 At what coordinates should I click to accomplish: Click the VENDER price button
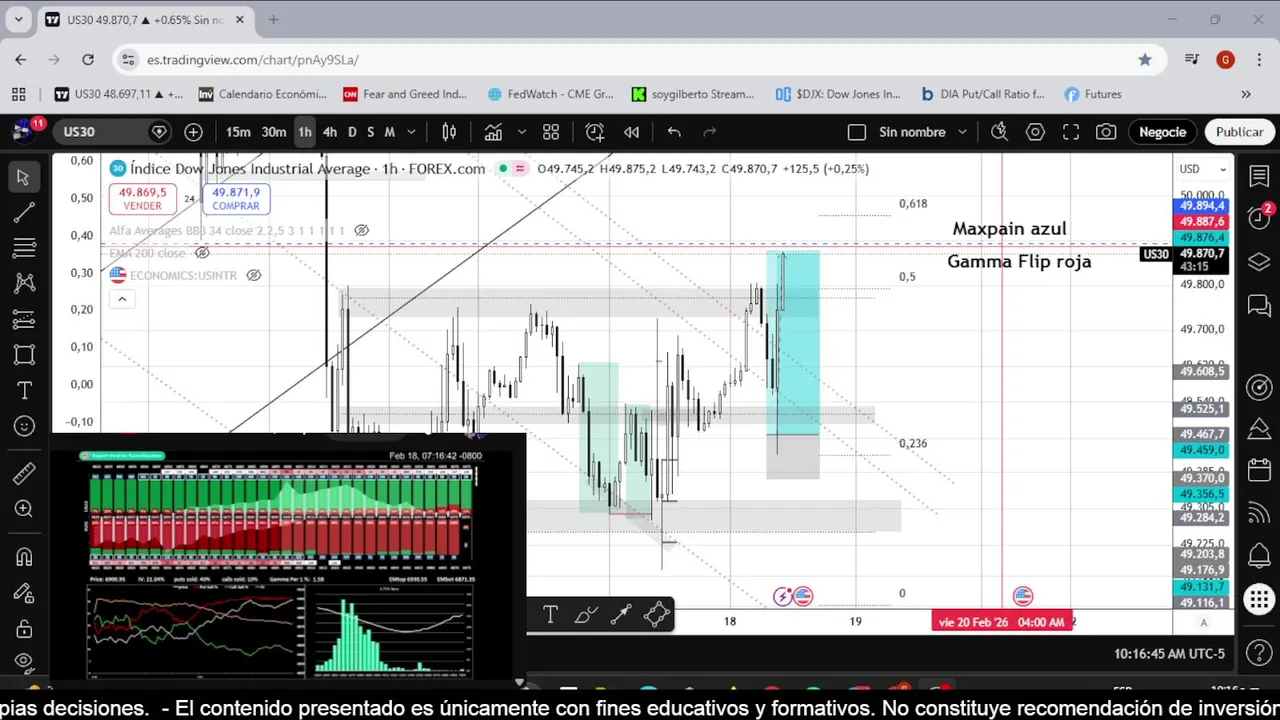coord(143,199)
